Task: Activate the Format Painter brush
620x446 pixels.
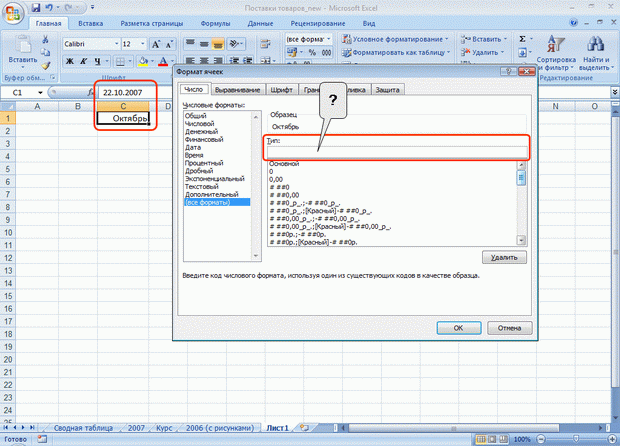Action: click(x=45, y=66)
